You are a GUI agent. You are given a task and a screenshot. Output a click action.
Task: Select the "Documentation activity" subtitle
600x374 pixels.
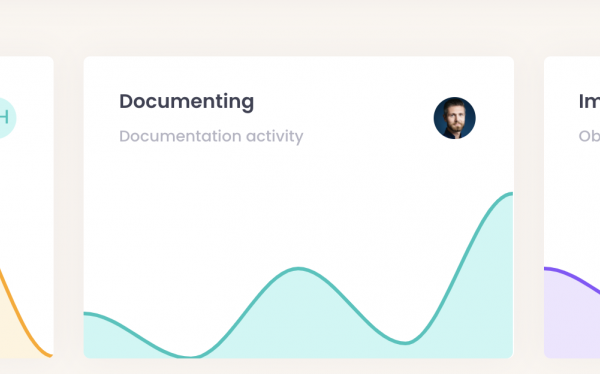coord(211,136)
